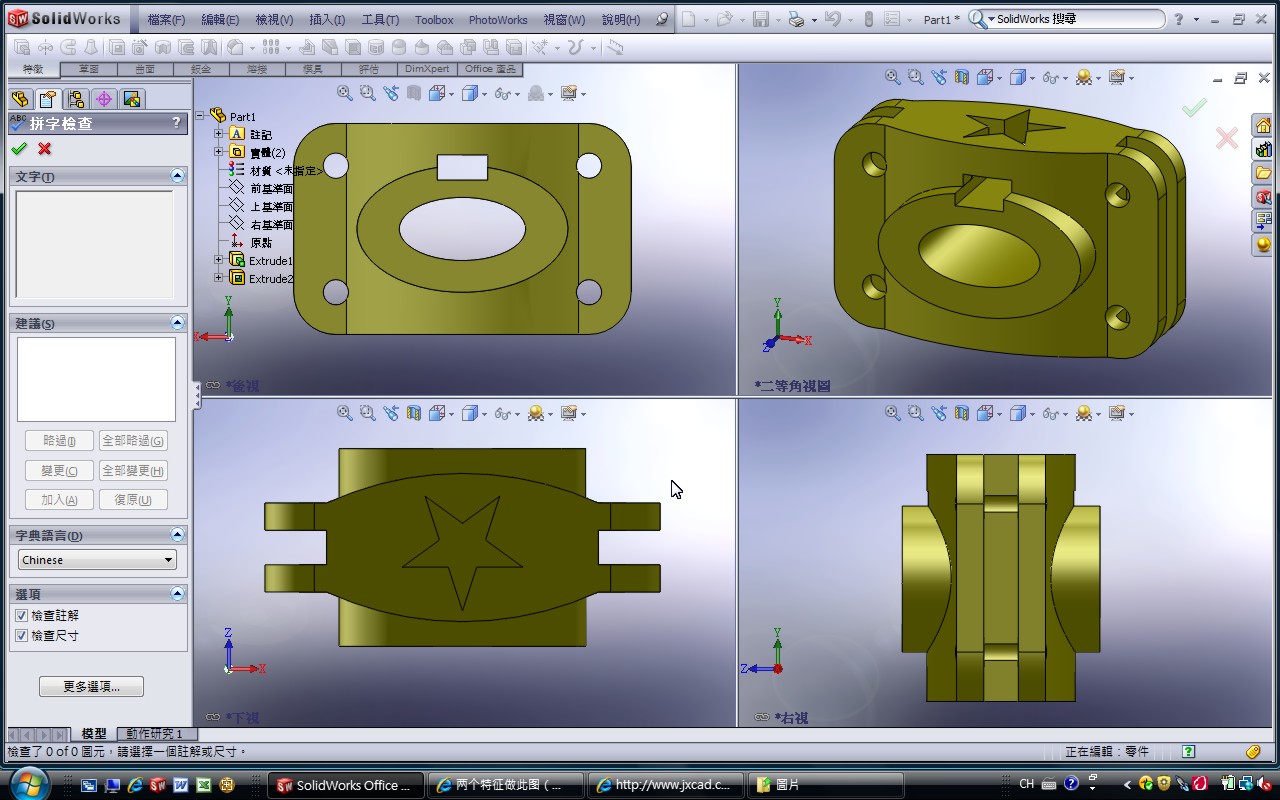Switch to the PropertyManager tab icon
The image size is (1280, 800).
tap(47, 98)
